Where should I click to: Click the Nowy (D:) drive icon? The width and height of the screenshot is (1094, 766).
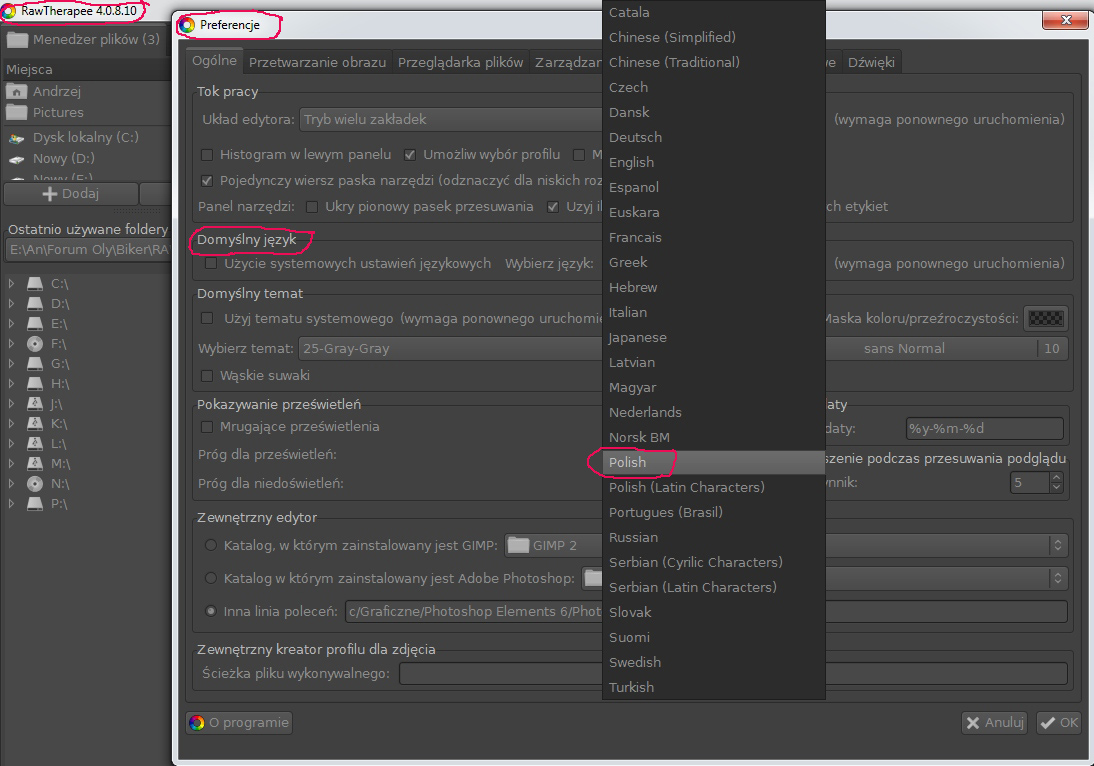(x=16, y=159)
